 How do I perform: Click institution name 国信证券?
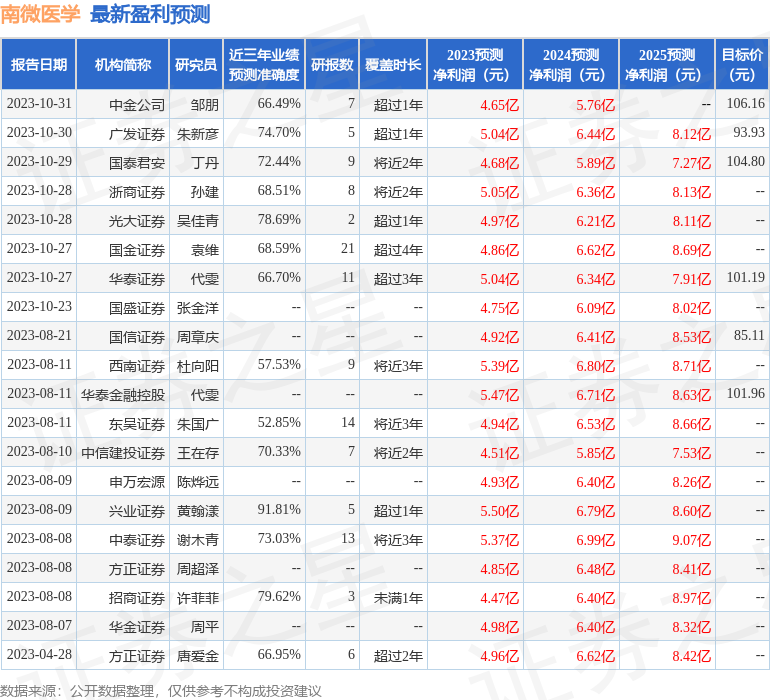click(x=137, y=336)
